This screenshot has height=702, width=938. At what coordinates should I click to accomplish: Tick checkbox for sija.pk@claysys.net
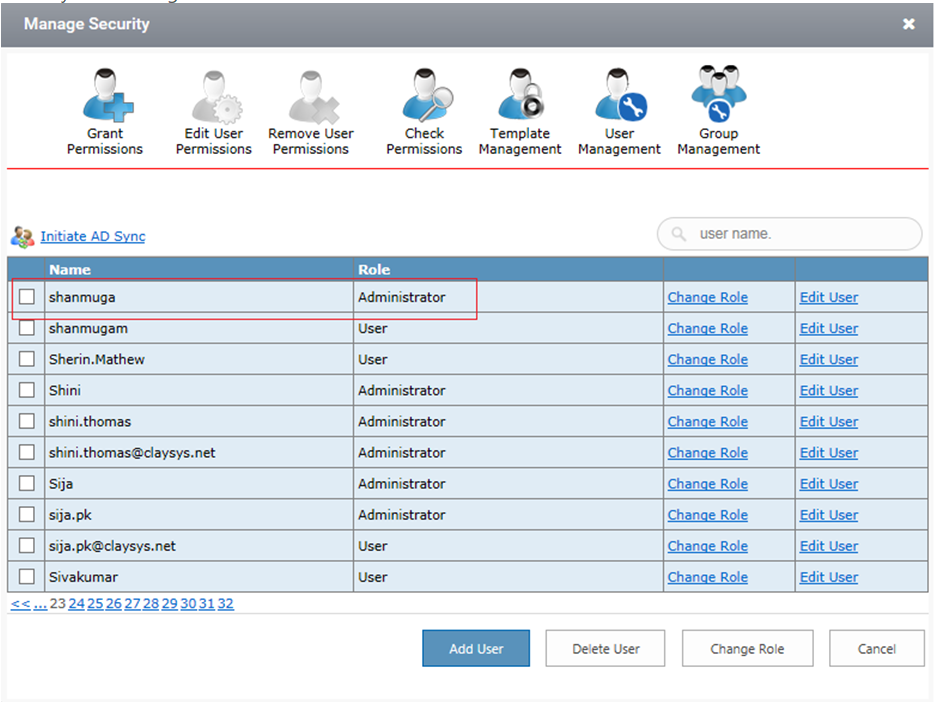[x=27, y=546]
